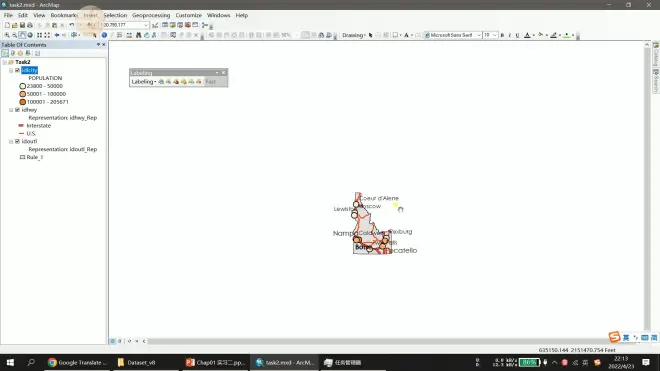
Task: Select the Zoom In tool
Action: pos(7,35)
